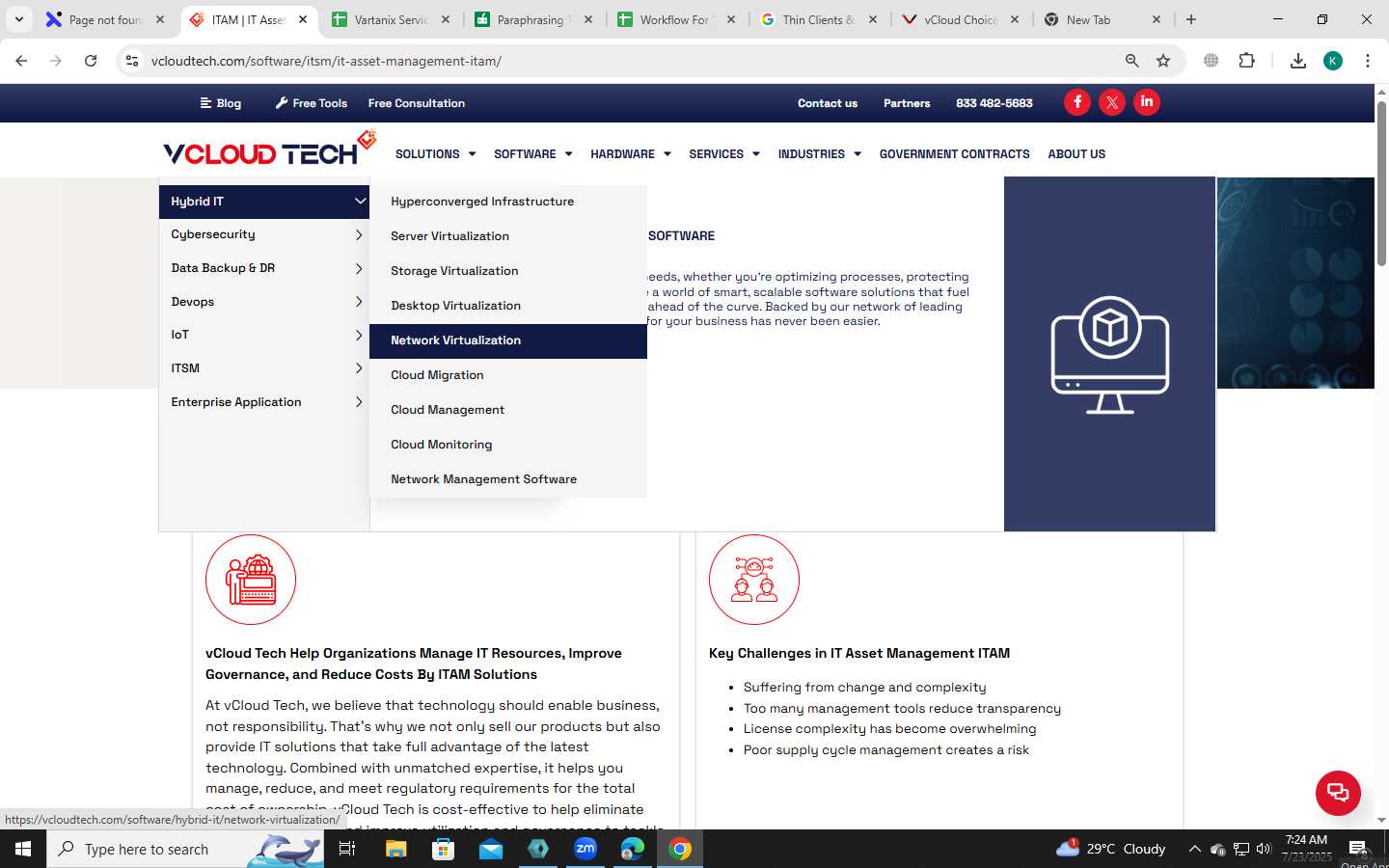Image resolution: width=1389 pixels, height=868 pixels.
Task: Open the Free Consultation link
Action: pyautogui.click(x=417, y=103)
